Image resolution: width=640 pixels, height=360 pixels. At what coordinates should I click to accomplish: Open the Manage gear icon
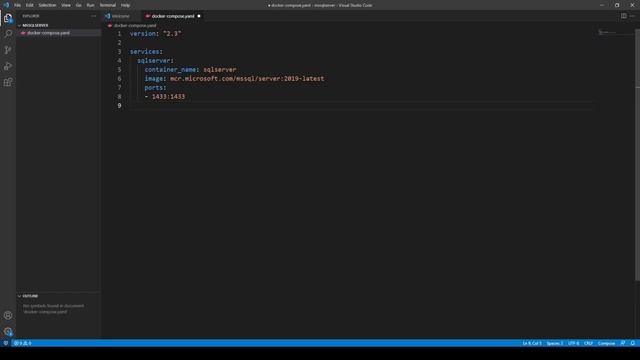pyautogui.click(x=8, y=331)
